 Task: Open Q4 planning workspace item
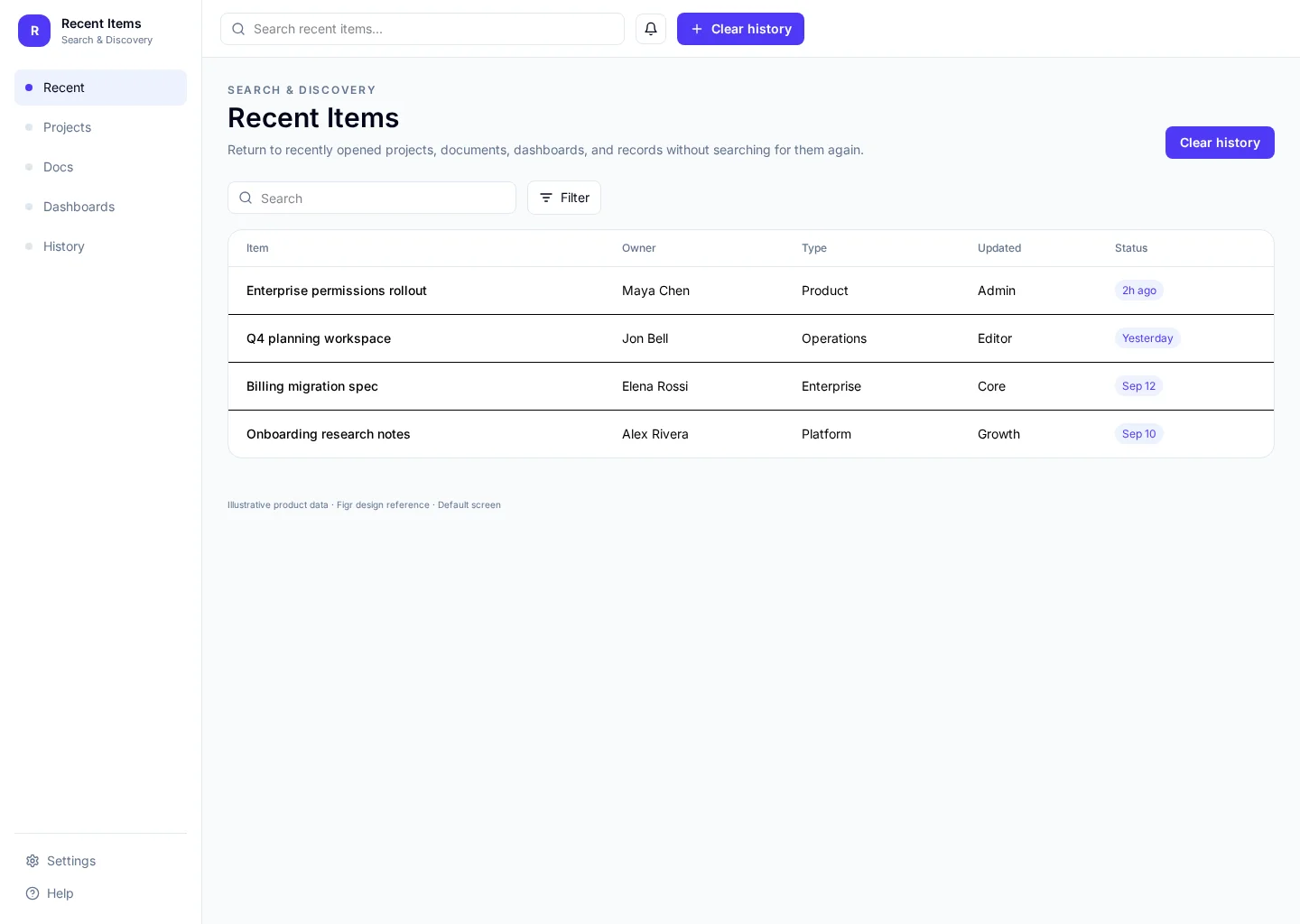(x=319, y=338)
